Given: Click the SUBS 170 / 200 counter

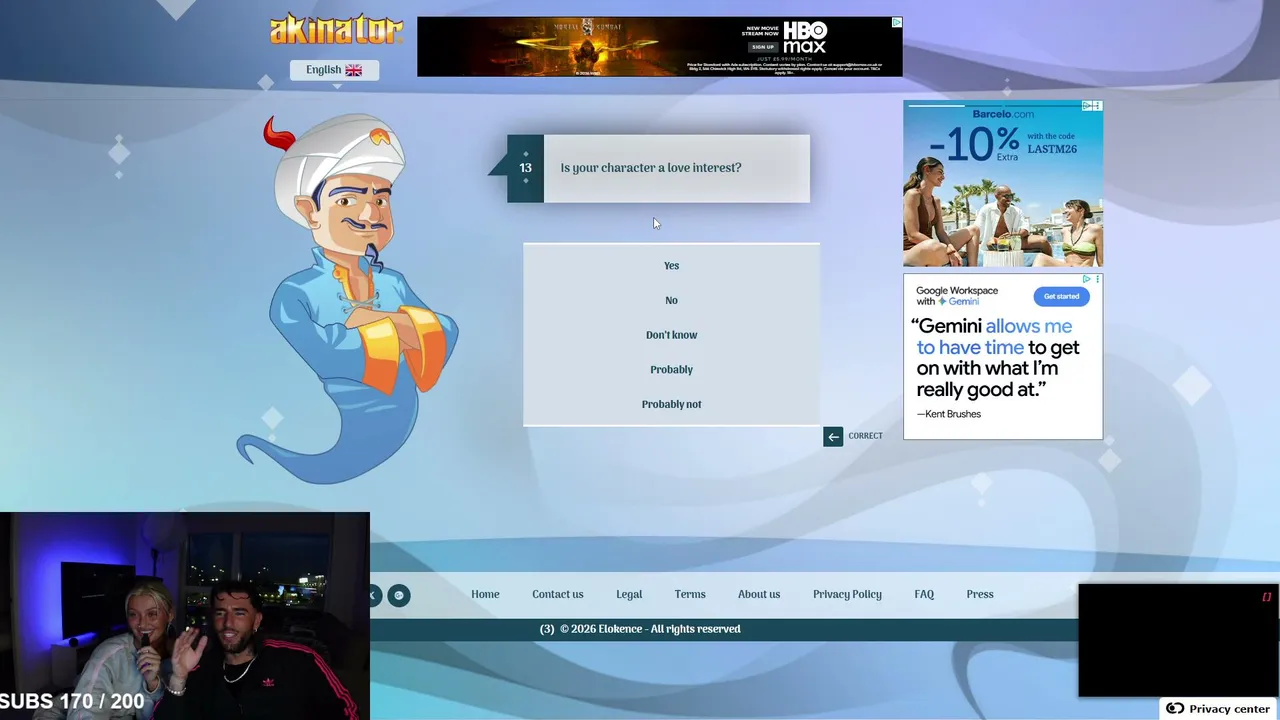Looking at the screenshot, I should (72, 701).
